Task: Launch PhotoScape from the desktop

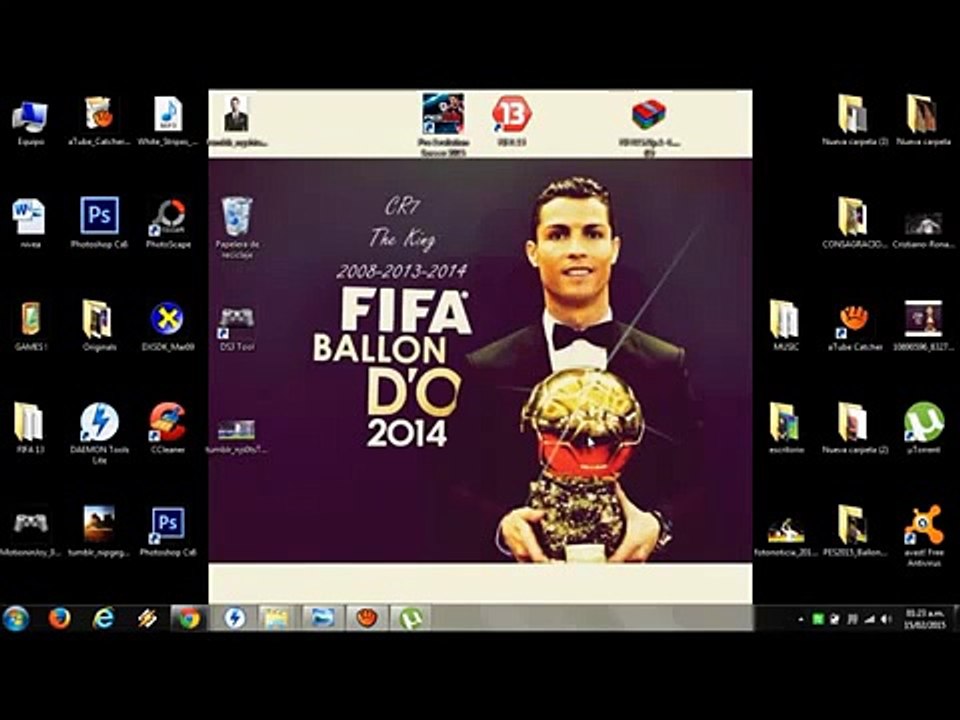Action: click(168, 217)
